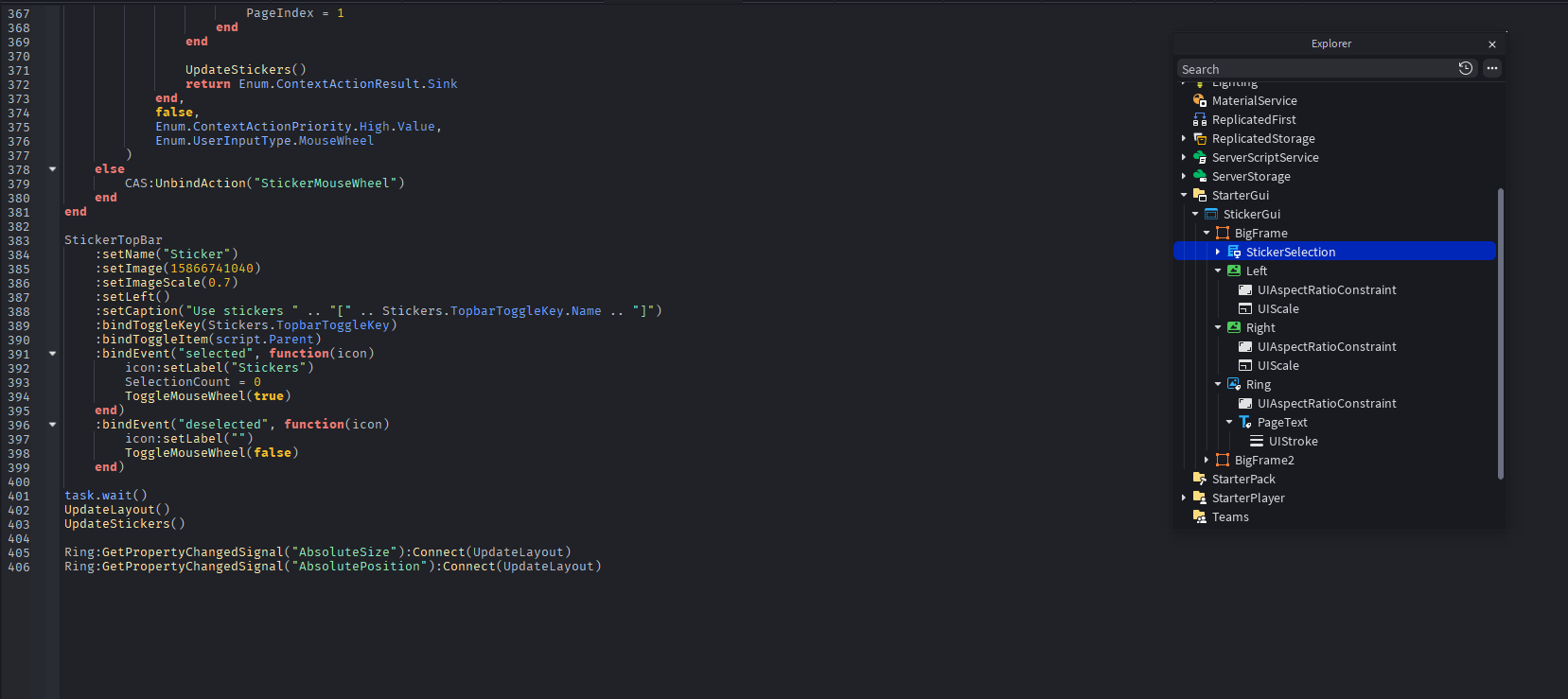
Task: Click the StickerGui ScreenGui icon
Action: tap(1211, 214)
